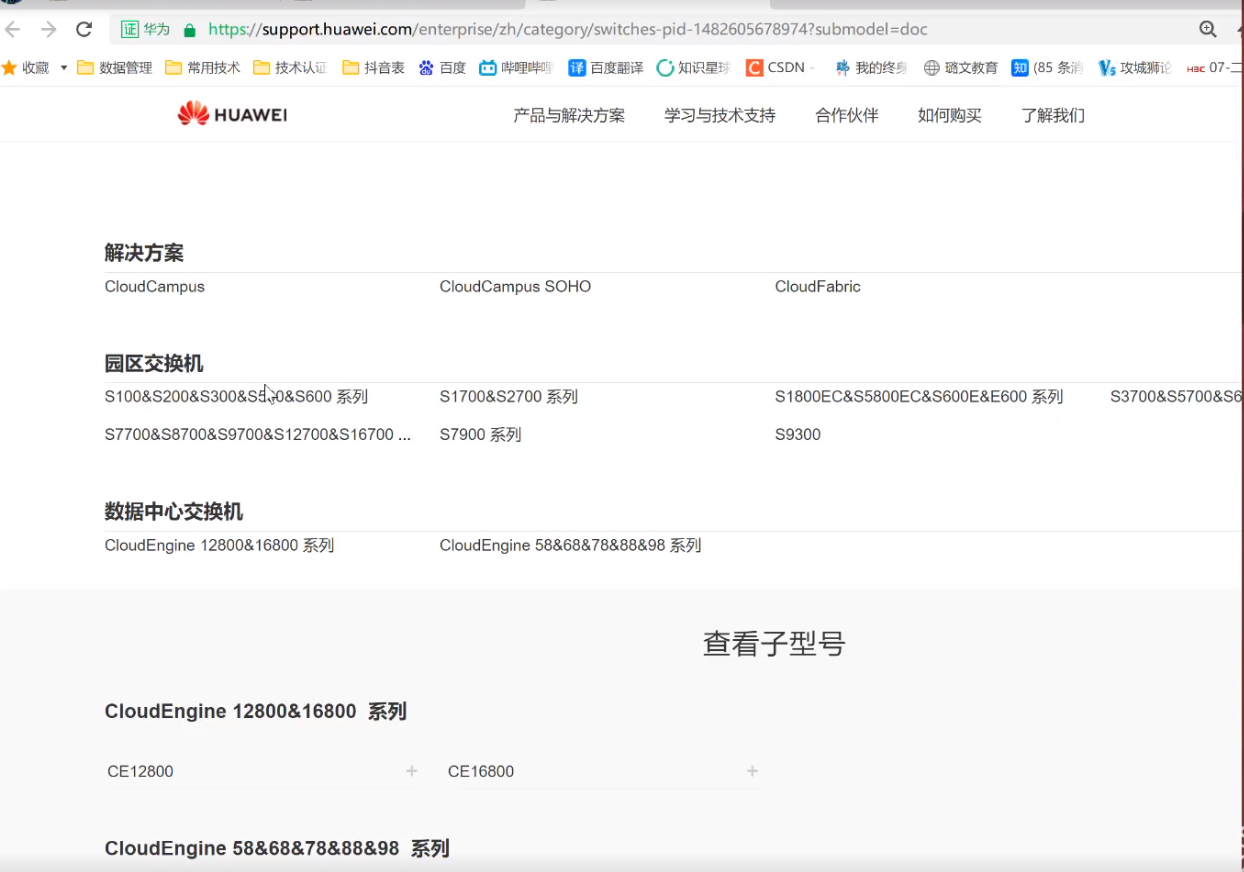
Task: Open the S9300 link
Action: [798, 435]
